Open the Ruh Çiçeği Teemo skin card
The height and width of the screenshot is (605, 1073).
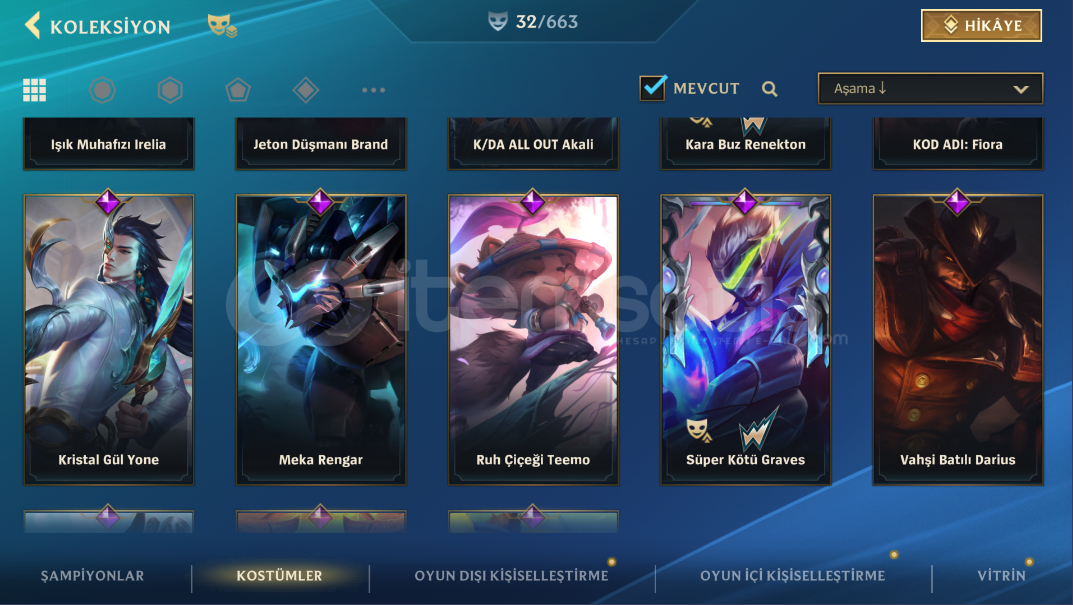coord(533,339)
